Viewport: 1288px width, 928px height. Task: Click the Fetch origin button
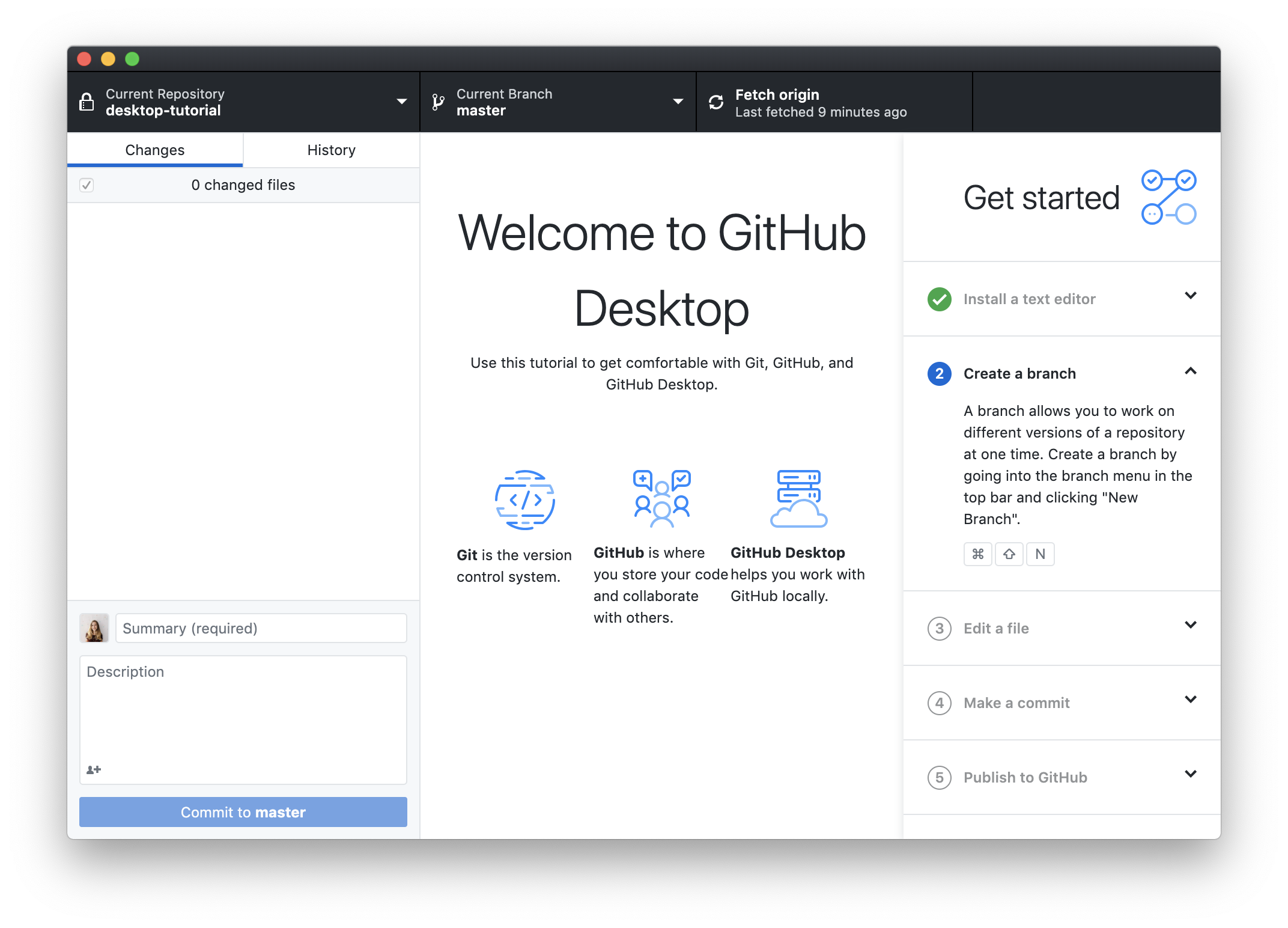coord(834,102)
